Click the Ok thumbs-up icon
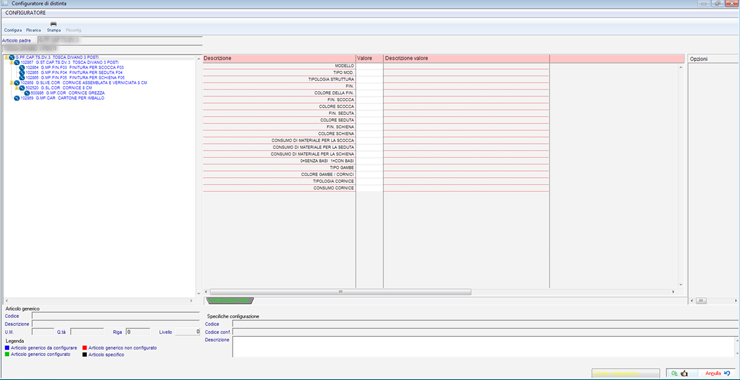The height and width of the screenshot is (380, 740). [684, 373]
